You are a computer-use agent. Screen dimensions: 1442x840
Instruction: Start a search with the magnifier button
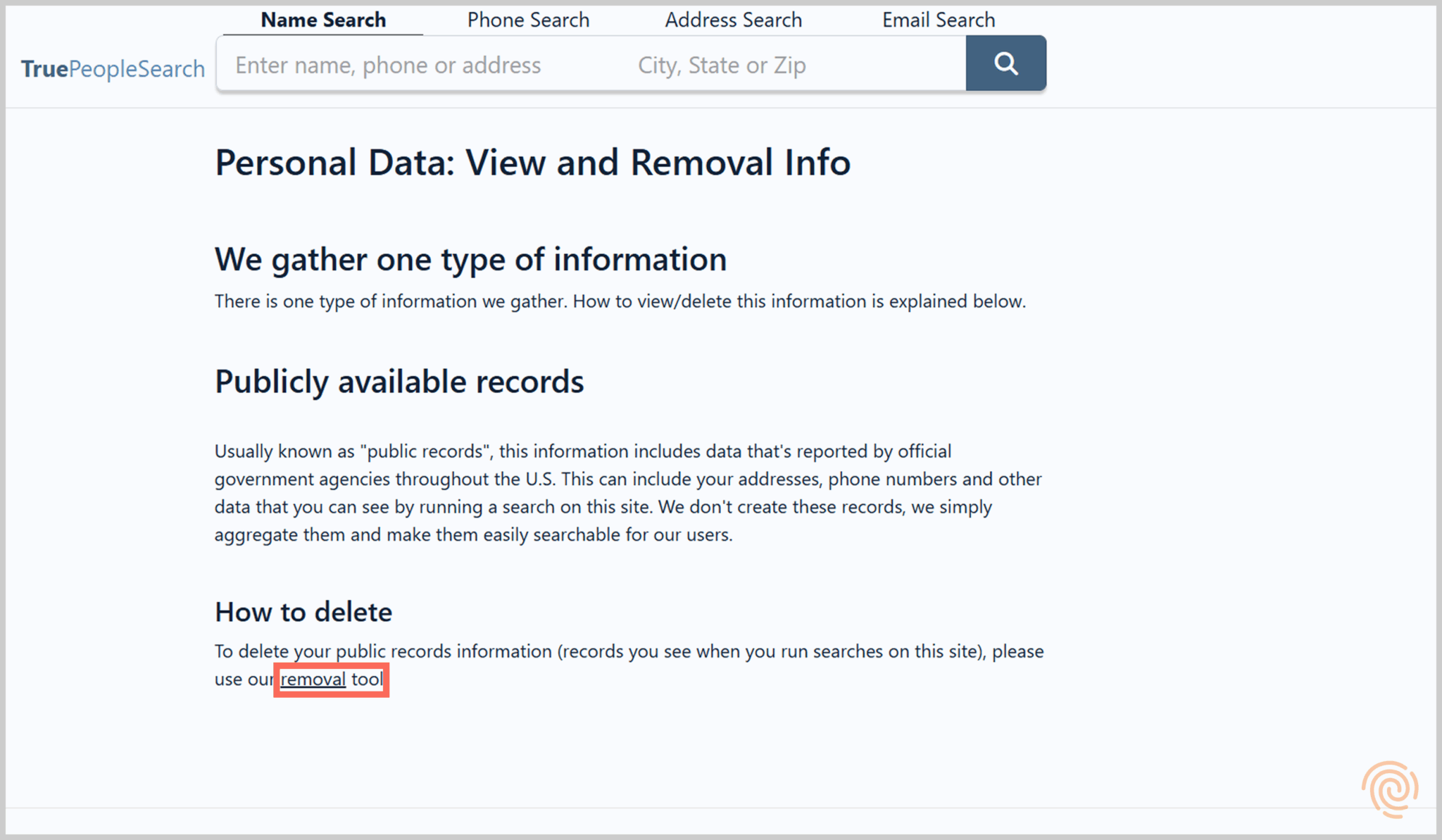[1006, 63]
